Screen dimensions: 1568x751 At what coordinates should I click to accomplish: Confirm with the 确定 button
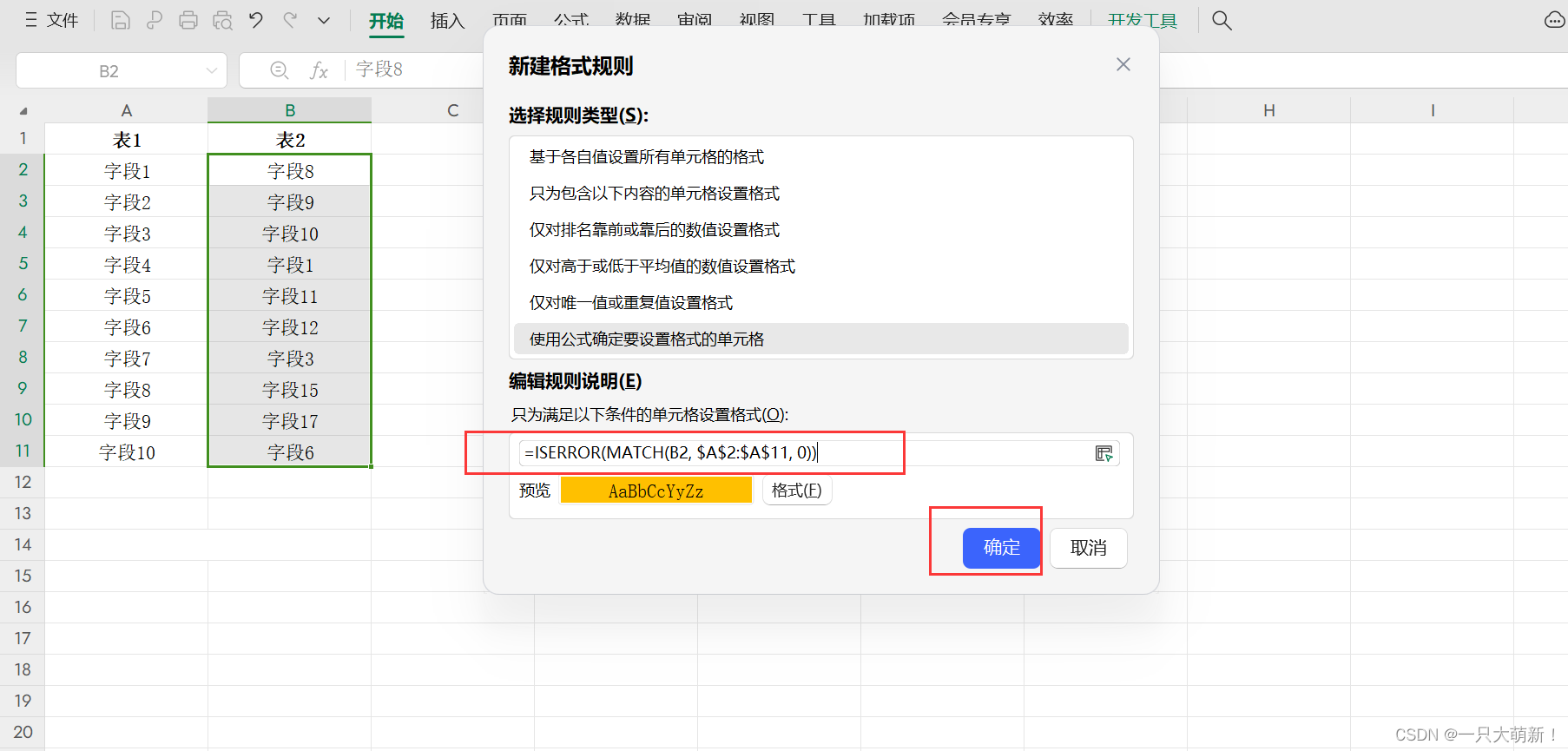(1001, 548)
